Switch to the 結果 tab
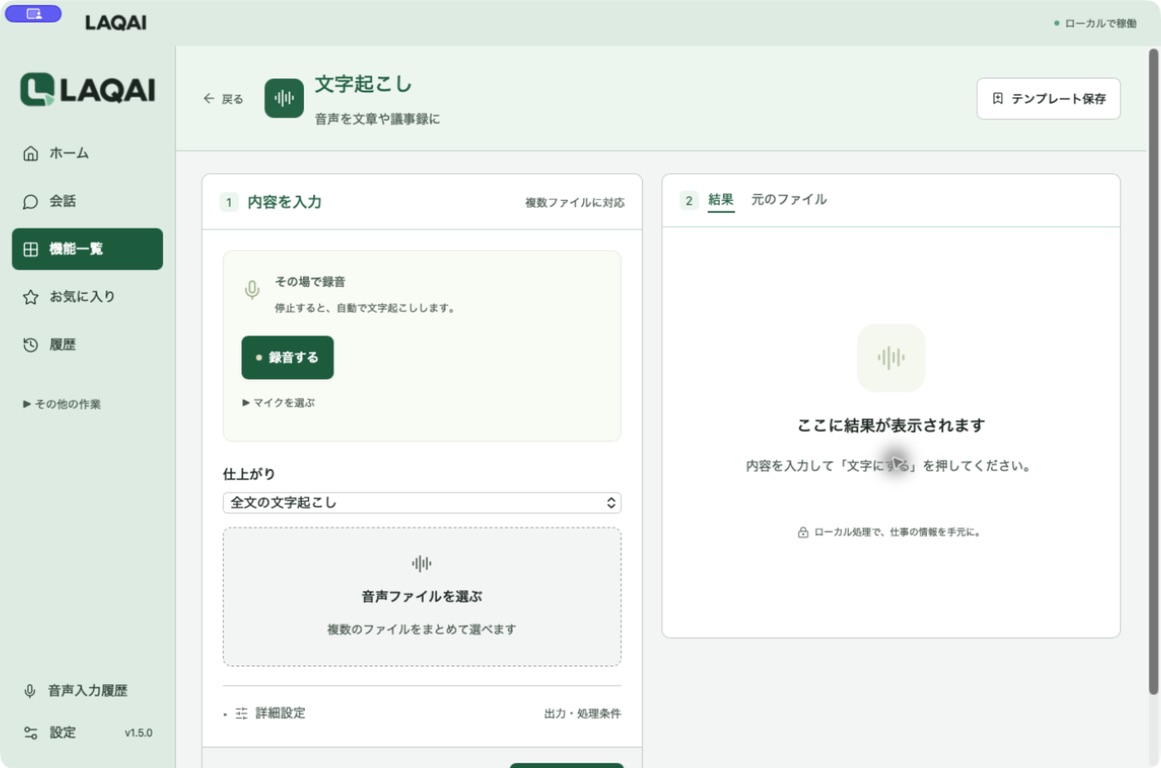 pos(720,199)
